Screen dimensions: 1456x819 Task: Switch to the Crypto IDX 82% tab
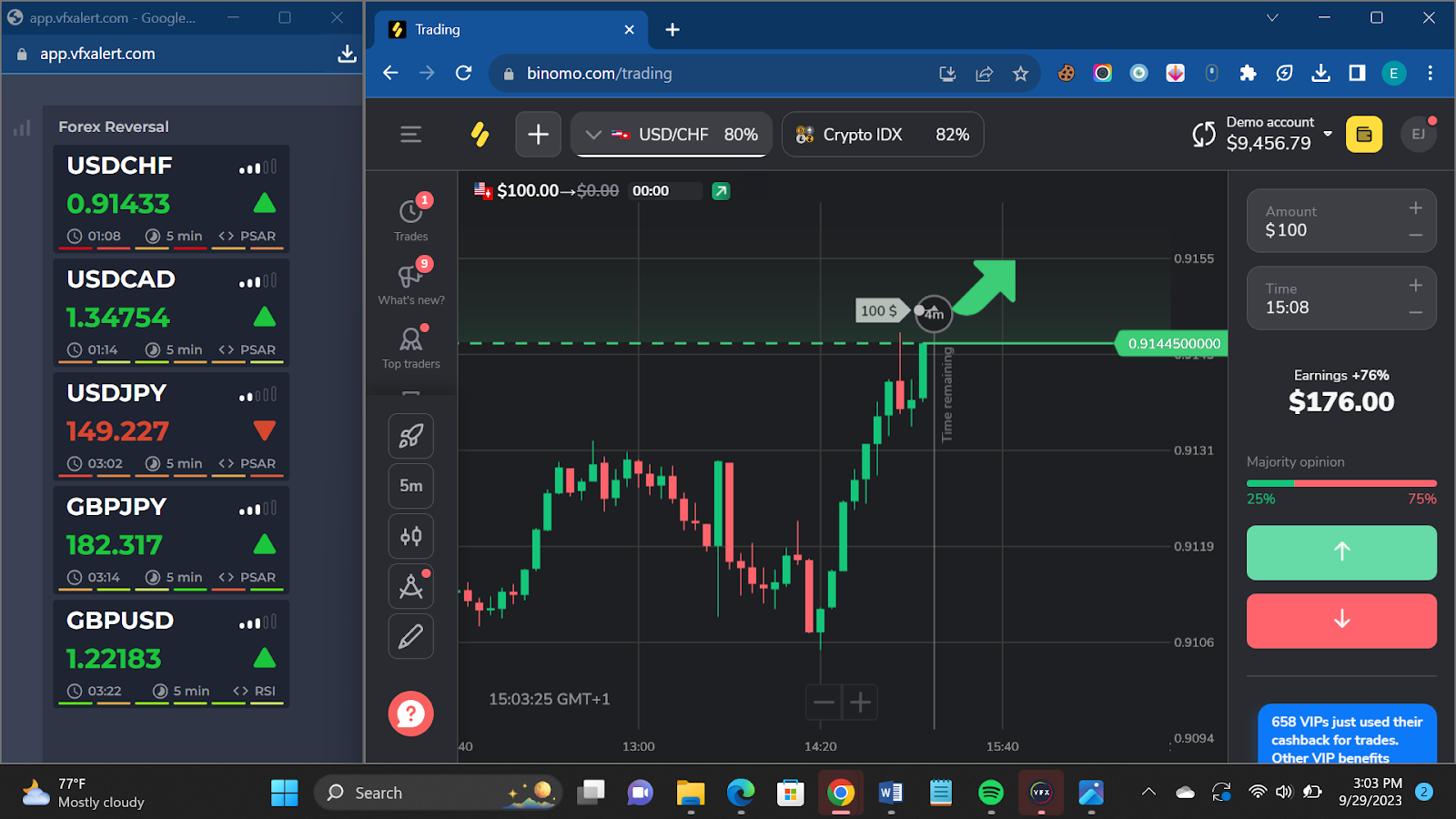[883, 135]
